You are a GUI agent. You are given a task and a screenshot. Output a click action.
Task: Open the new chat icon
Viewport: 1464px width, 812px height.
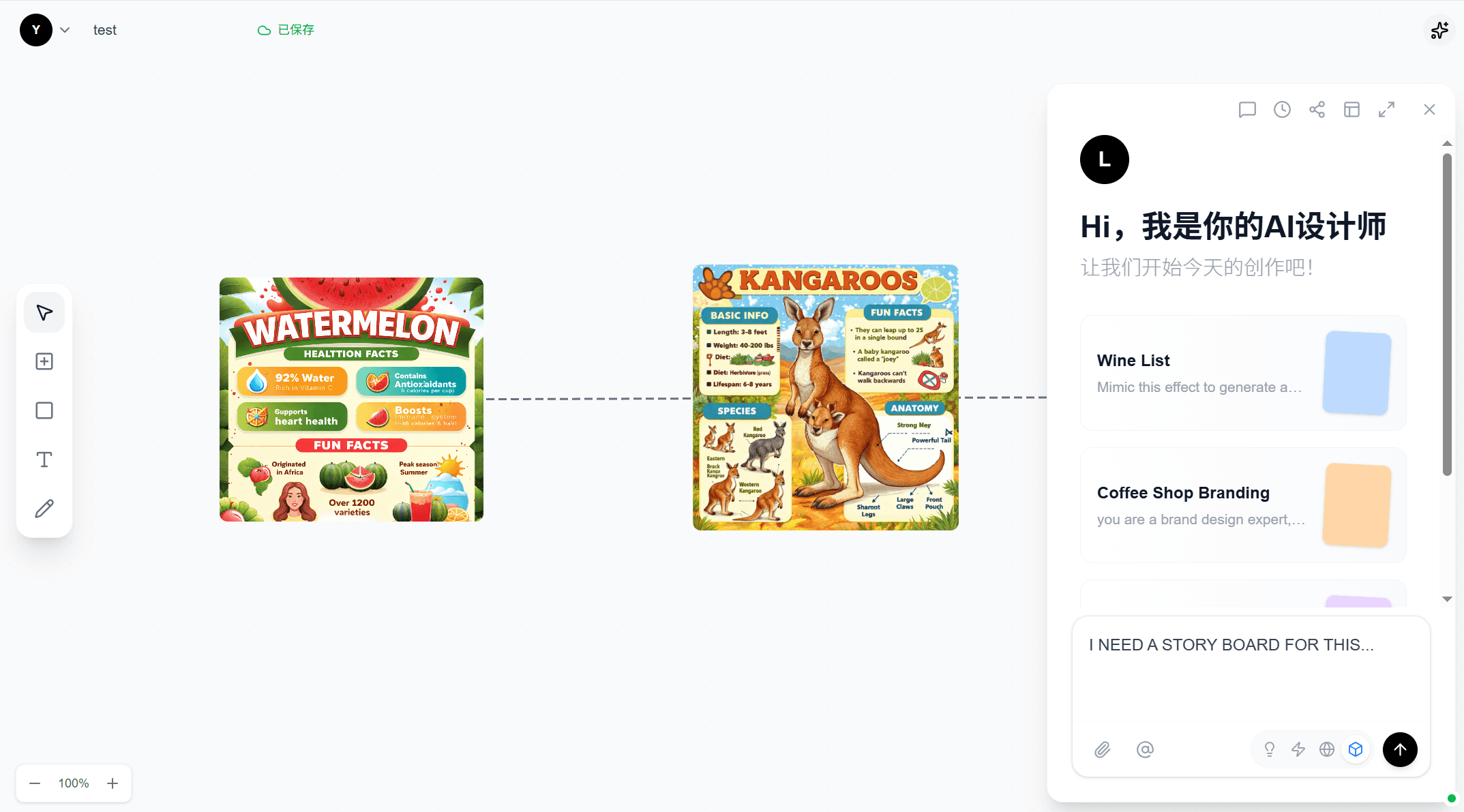[1247, 110]
